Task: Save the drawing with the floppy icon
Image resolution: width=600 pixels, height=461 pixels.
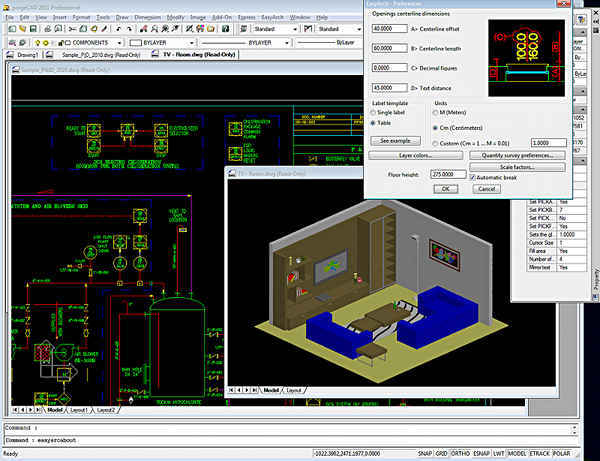Action: point(33,29)
